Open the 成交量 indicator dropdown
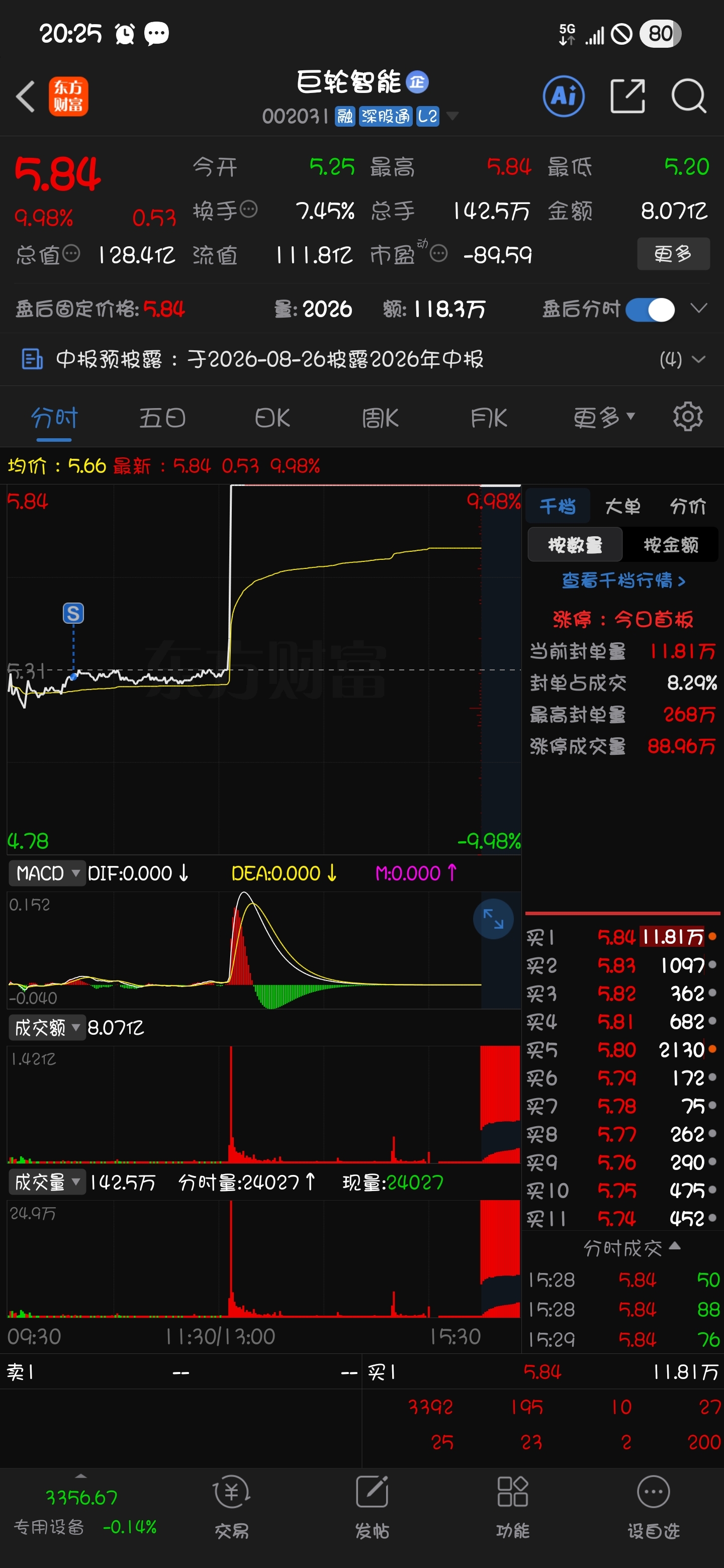724x1568 pixels. click(47, 1183)
